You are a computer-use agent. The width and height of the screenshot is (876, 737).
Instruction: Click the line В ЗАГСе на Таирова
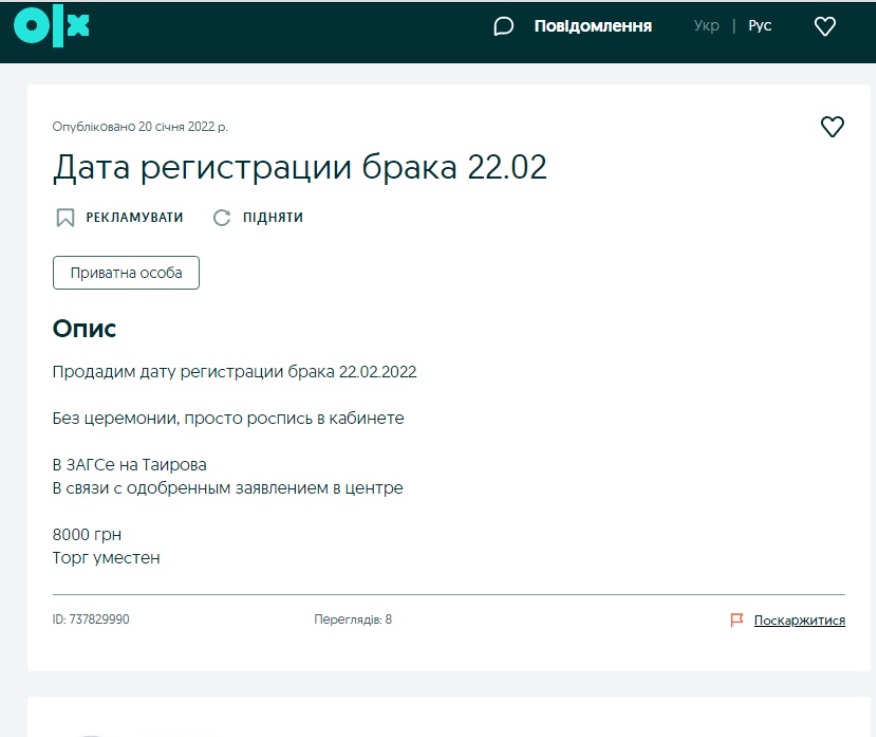pos(130,465)
